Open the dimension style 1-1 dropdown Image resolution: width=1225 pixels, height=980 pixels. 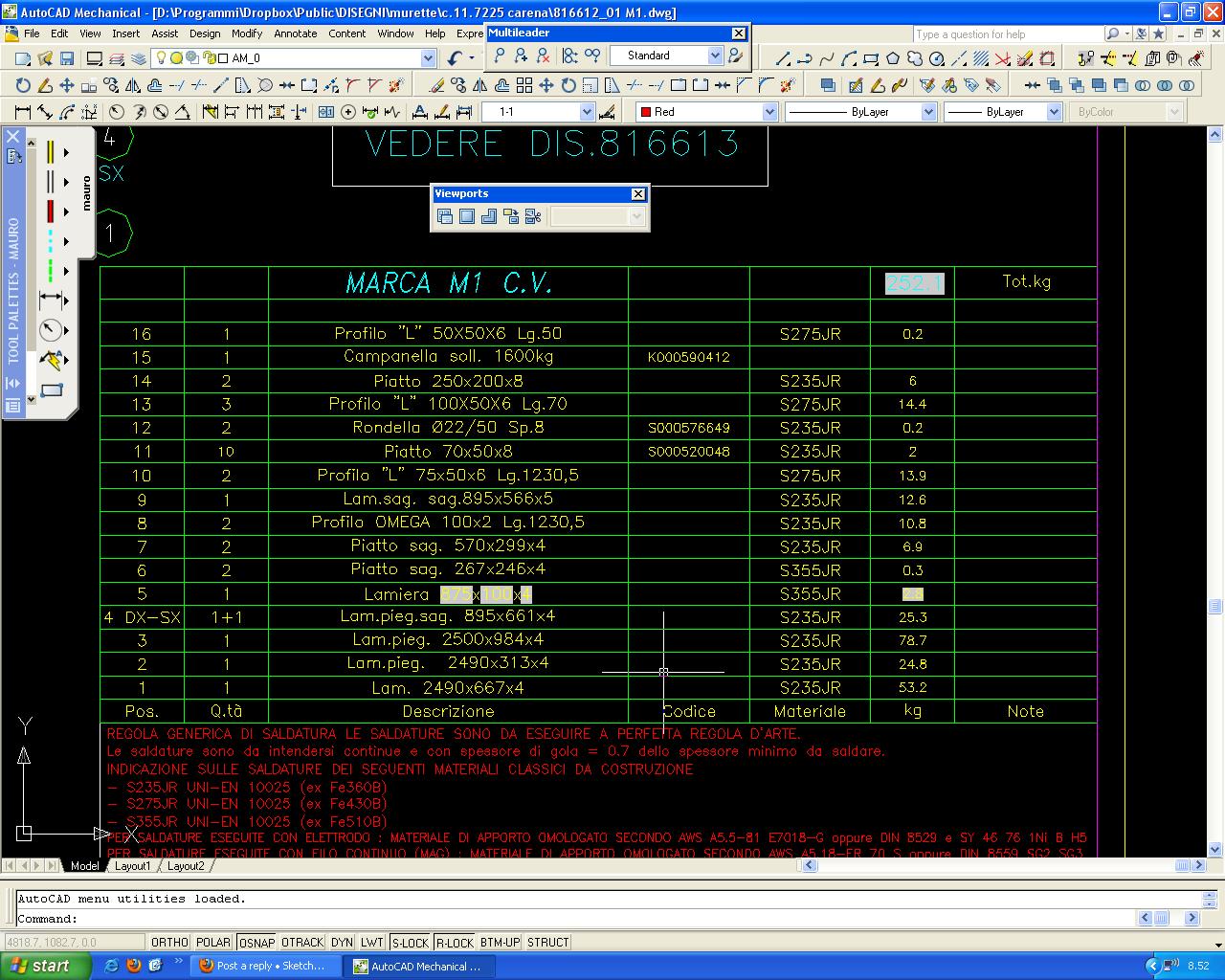[x=588, y=112]
